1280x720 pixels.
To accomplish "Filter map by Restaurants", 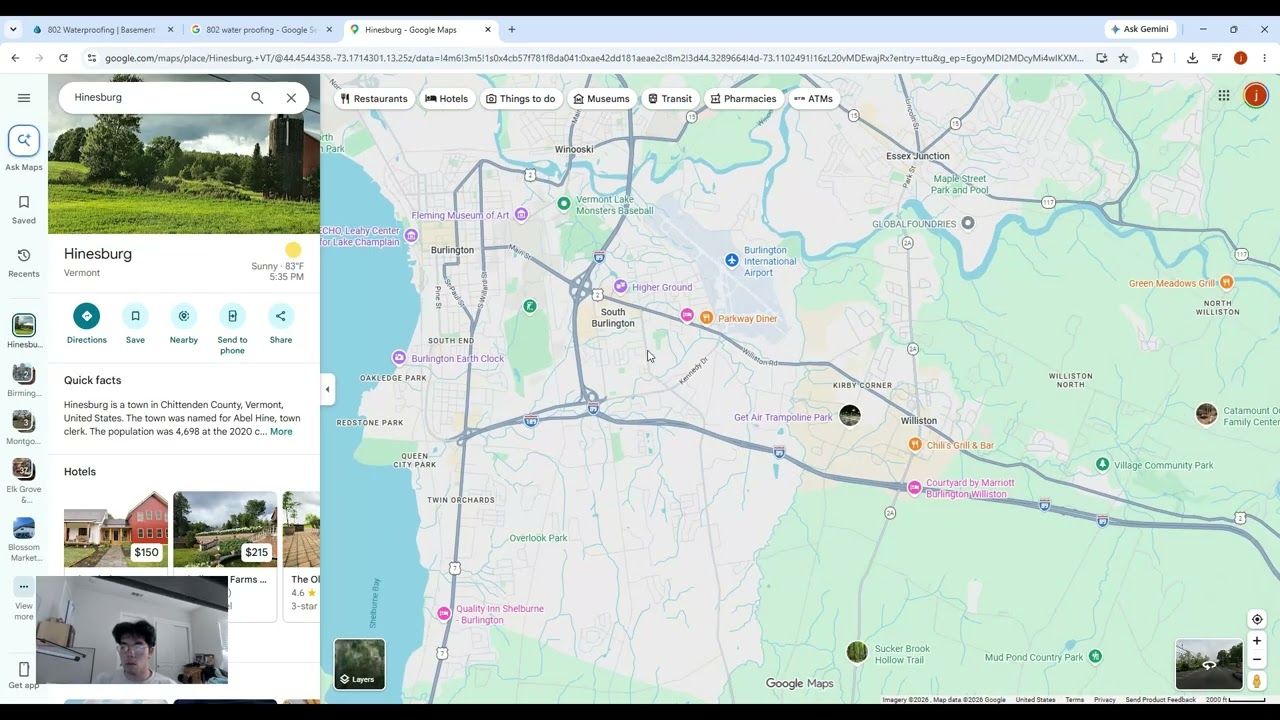I will (374, 99).
